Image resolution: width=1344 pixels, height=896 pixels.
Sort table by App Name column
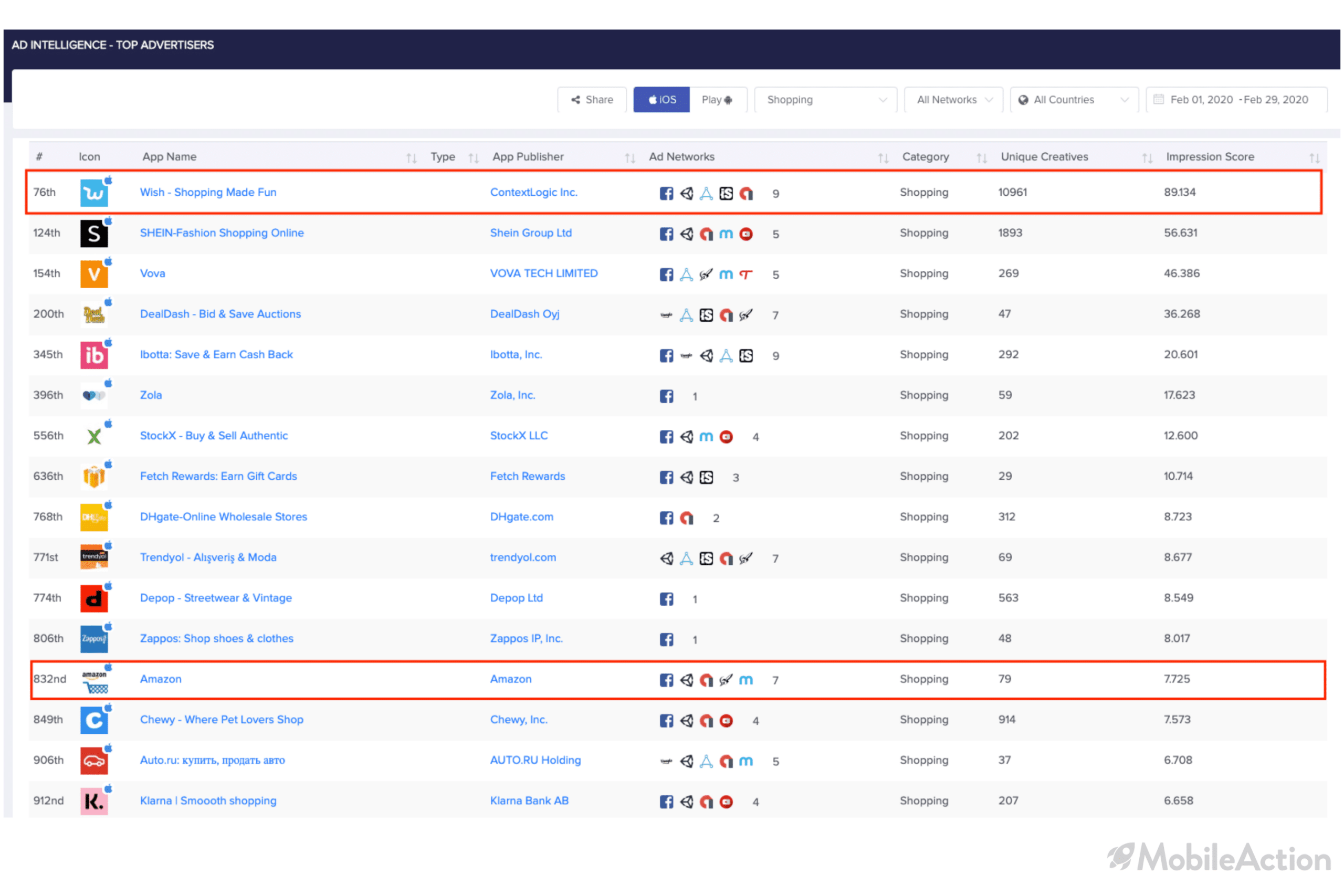click(412, 157)
